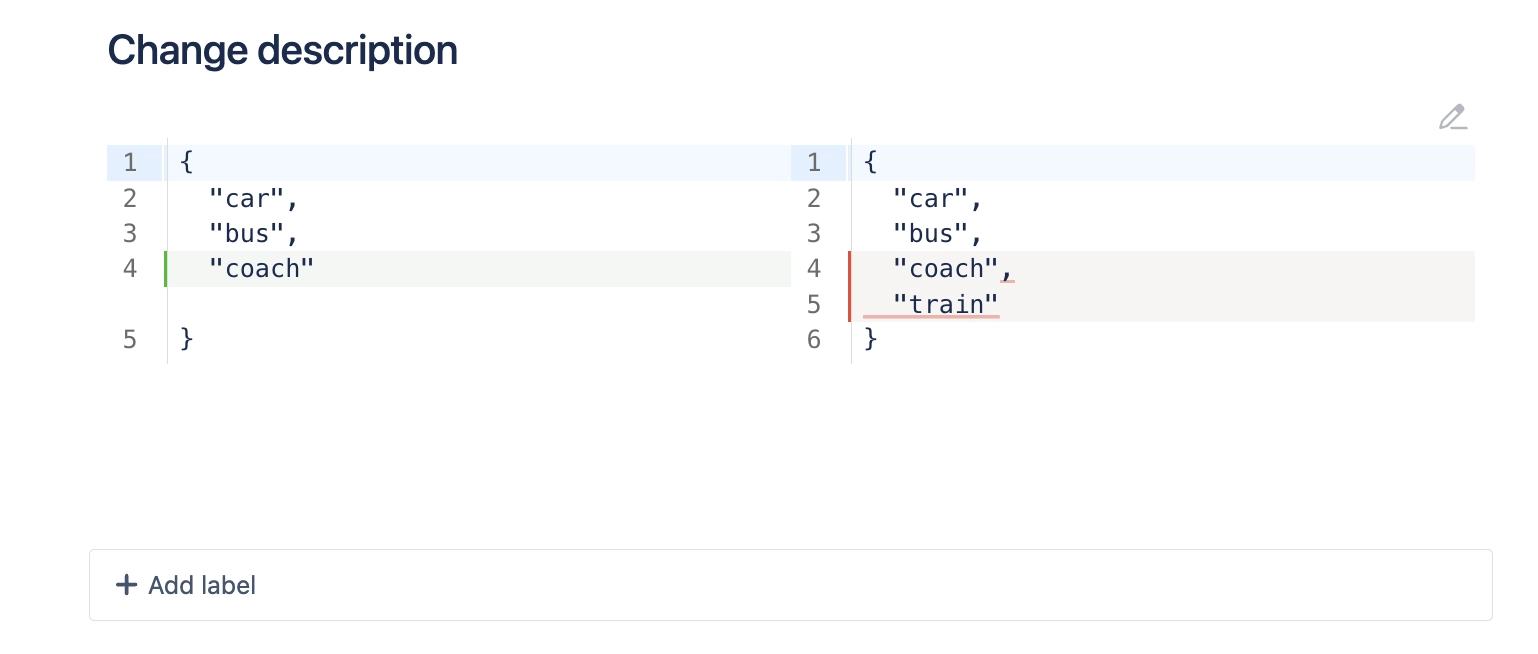Select line number 4 in the left pane
This screenshot has height=654, width=1538.
(x=130, y=269)
